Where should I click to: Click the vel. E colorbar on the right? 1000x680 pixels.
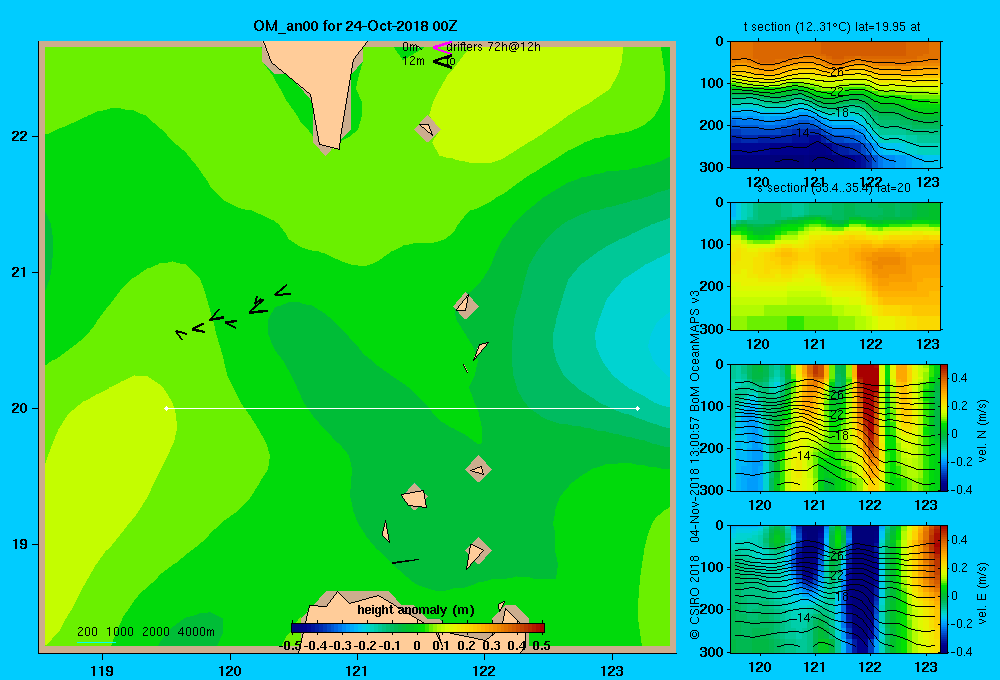pyautogui.click(x=944, y=589)
